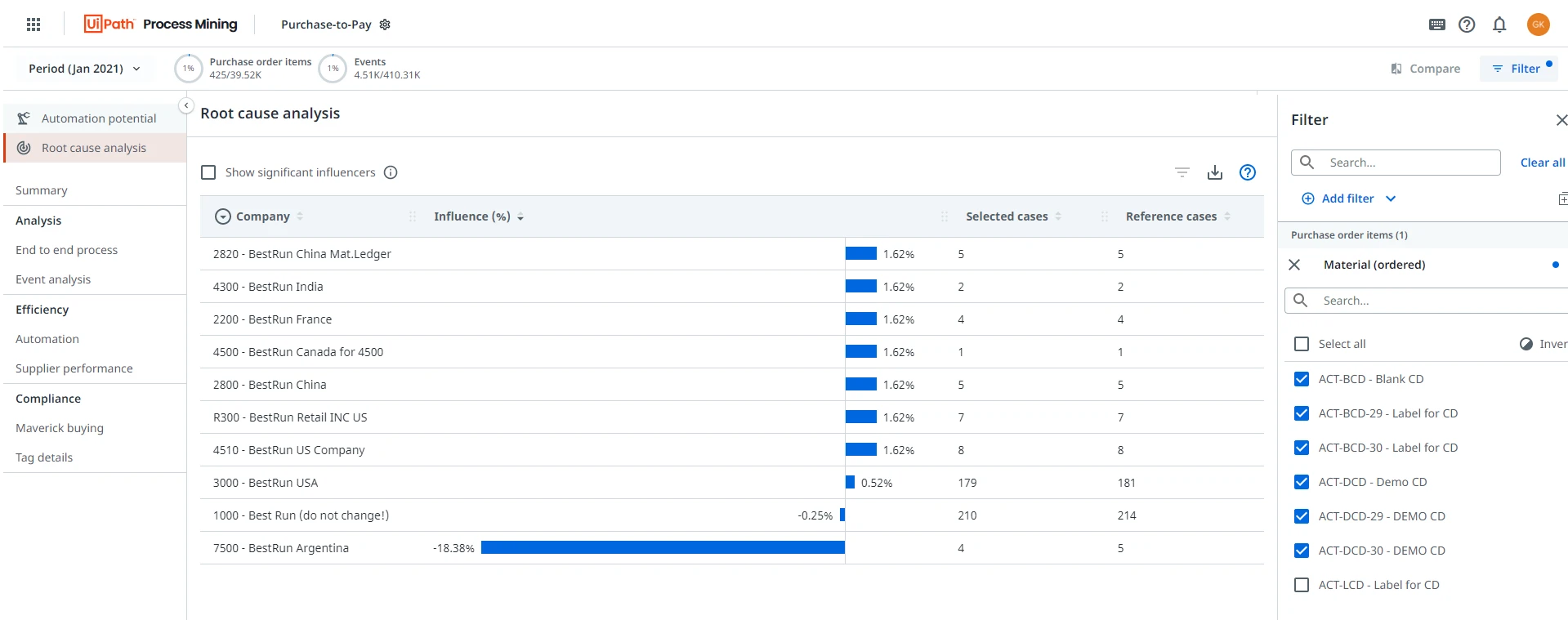Screen dimensions: 1568x620
Task: Uncheck ACT-BCD-30 - Label for CD
Action: click(1302, 448)
